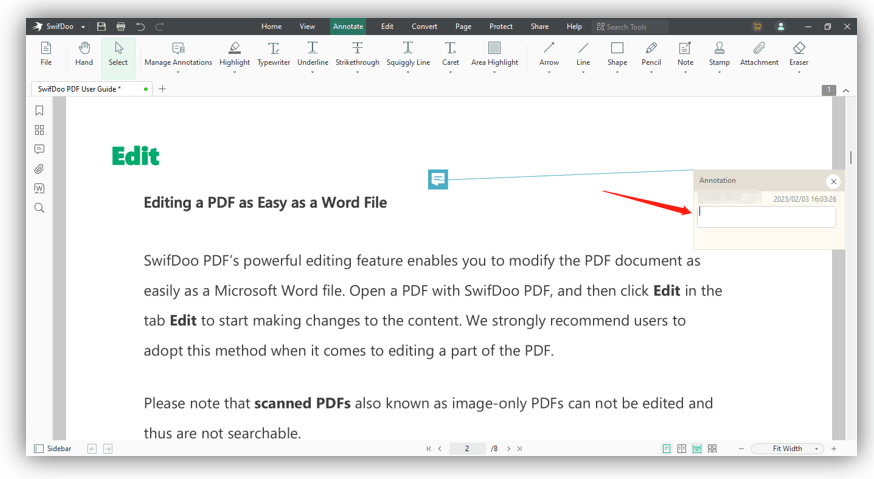Go to the previous page
Screen dimensions: 874x479
[440, 448]
